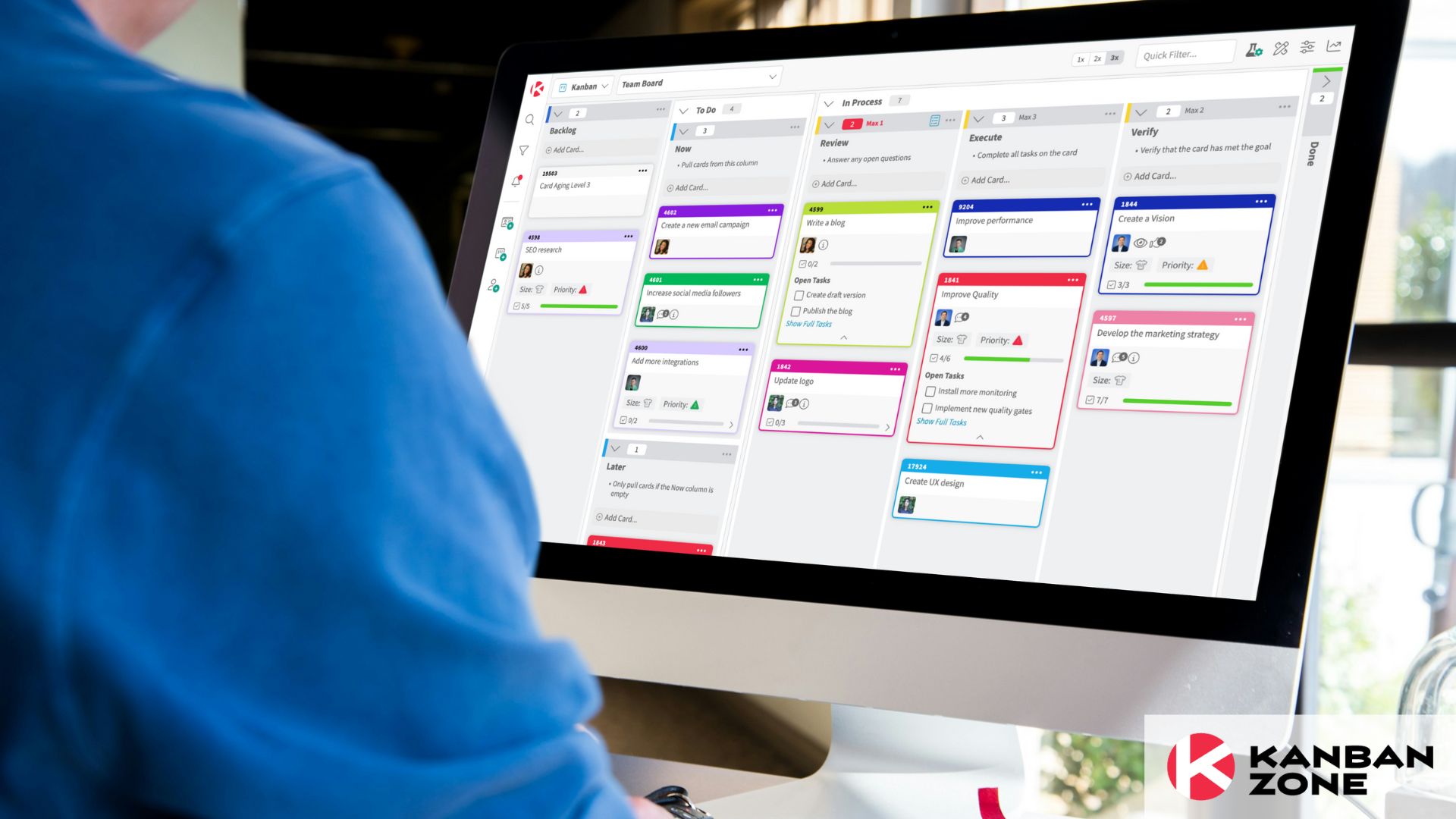
Task: Click 'Show Full Tasks' on Write a blog card
Action: coord(809,323)
